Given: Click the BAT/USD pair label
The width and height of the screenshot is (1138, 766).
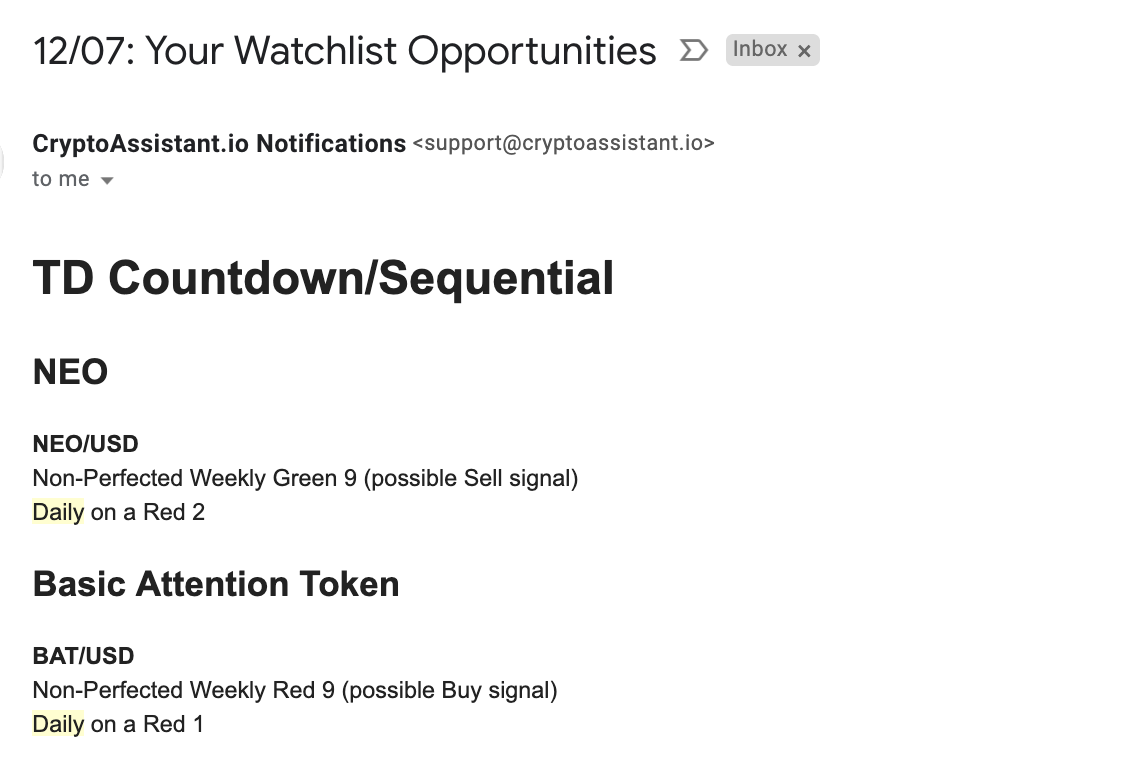Looking at the screenshot, I should [83, 656].
